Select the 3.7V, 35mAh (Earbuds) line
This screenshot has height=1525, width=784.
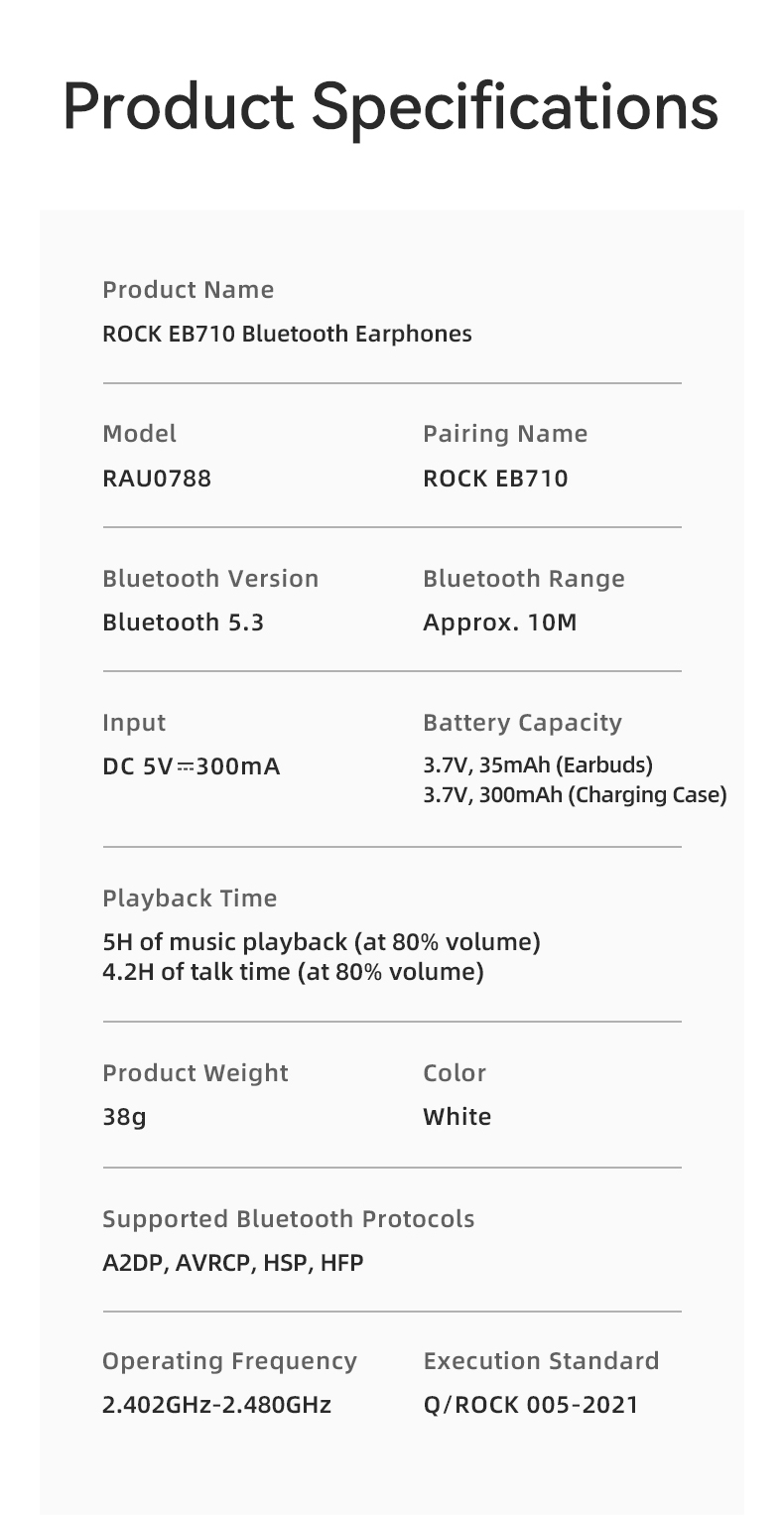(x=538, y=765)
